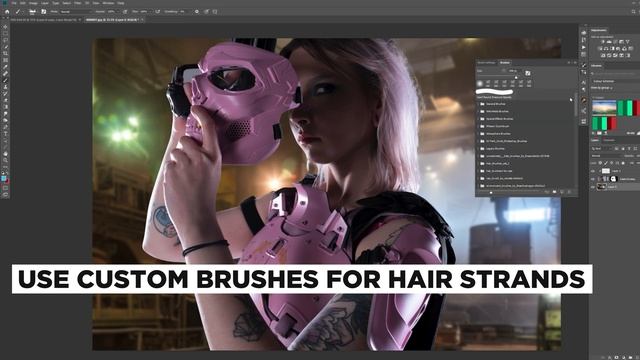Click the Libraries search field

pyautogui.click(x=616, y=73)
